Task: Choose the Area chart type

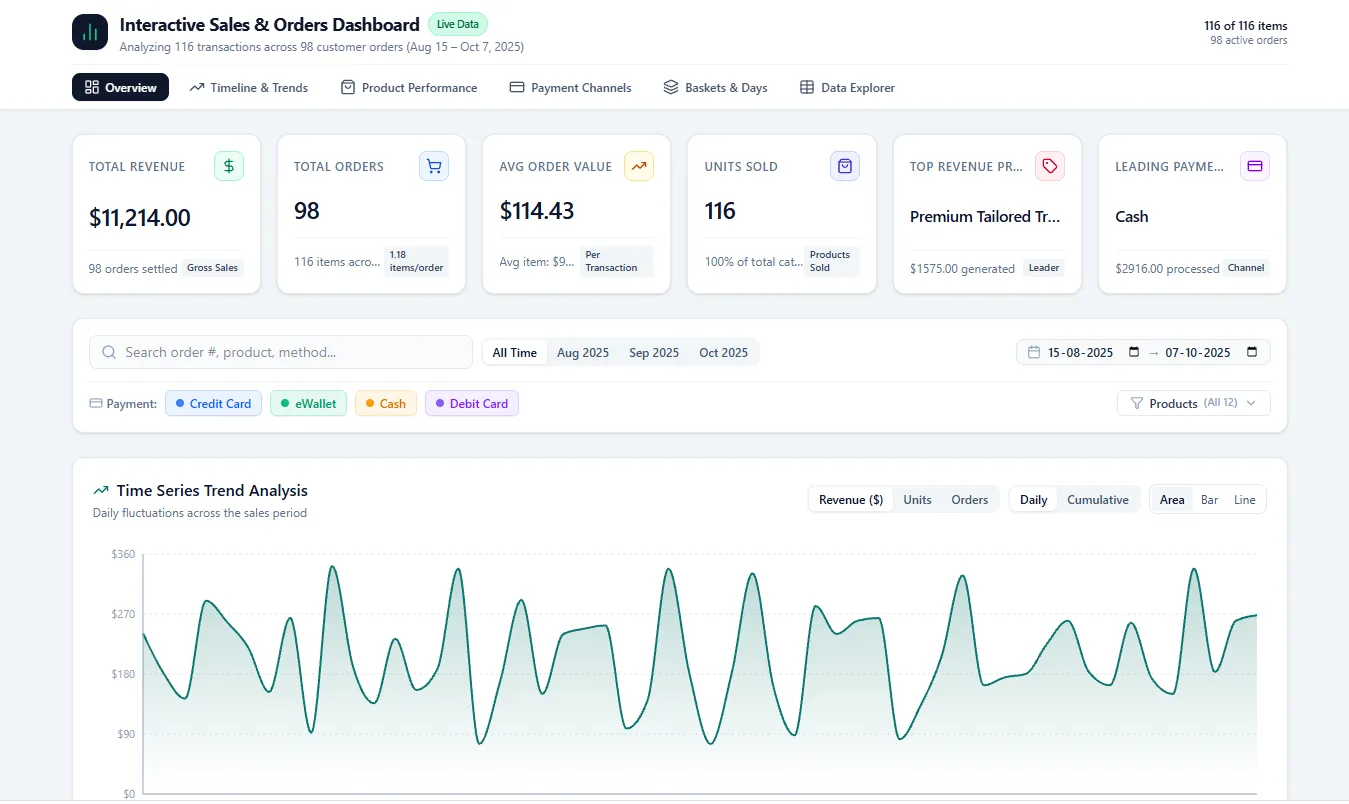Action: coord(1172,499)
